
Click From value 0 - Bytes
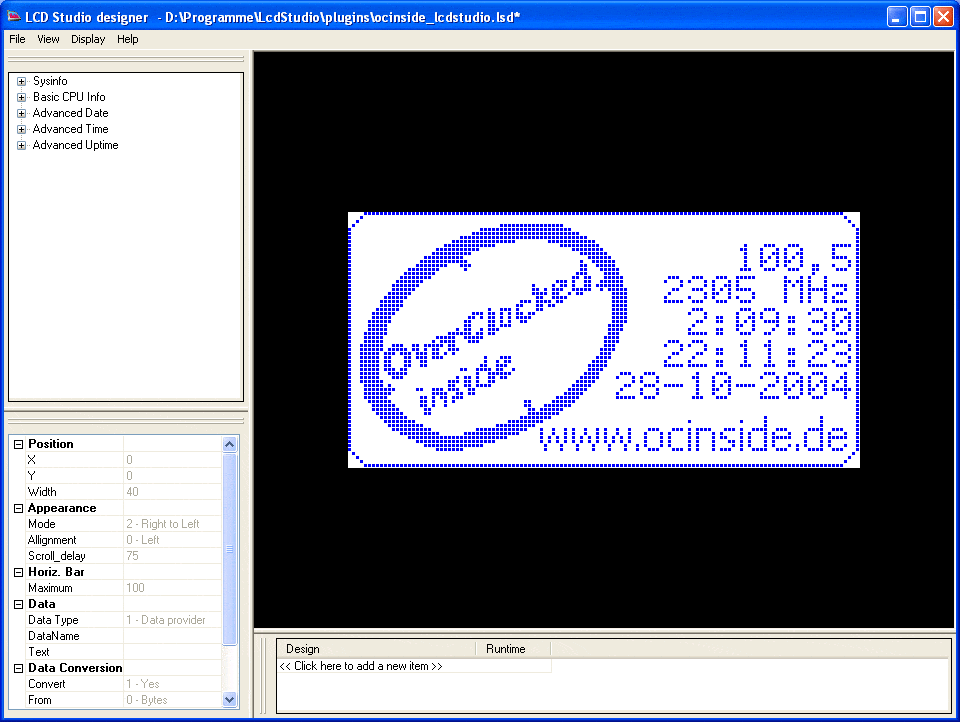point(173,700)
